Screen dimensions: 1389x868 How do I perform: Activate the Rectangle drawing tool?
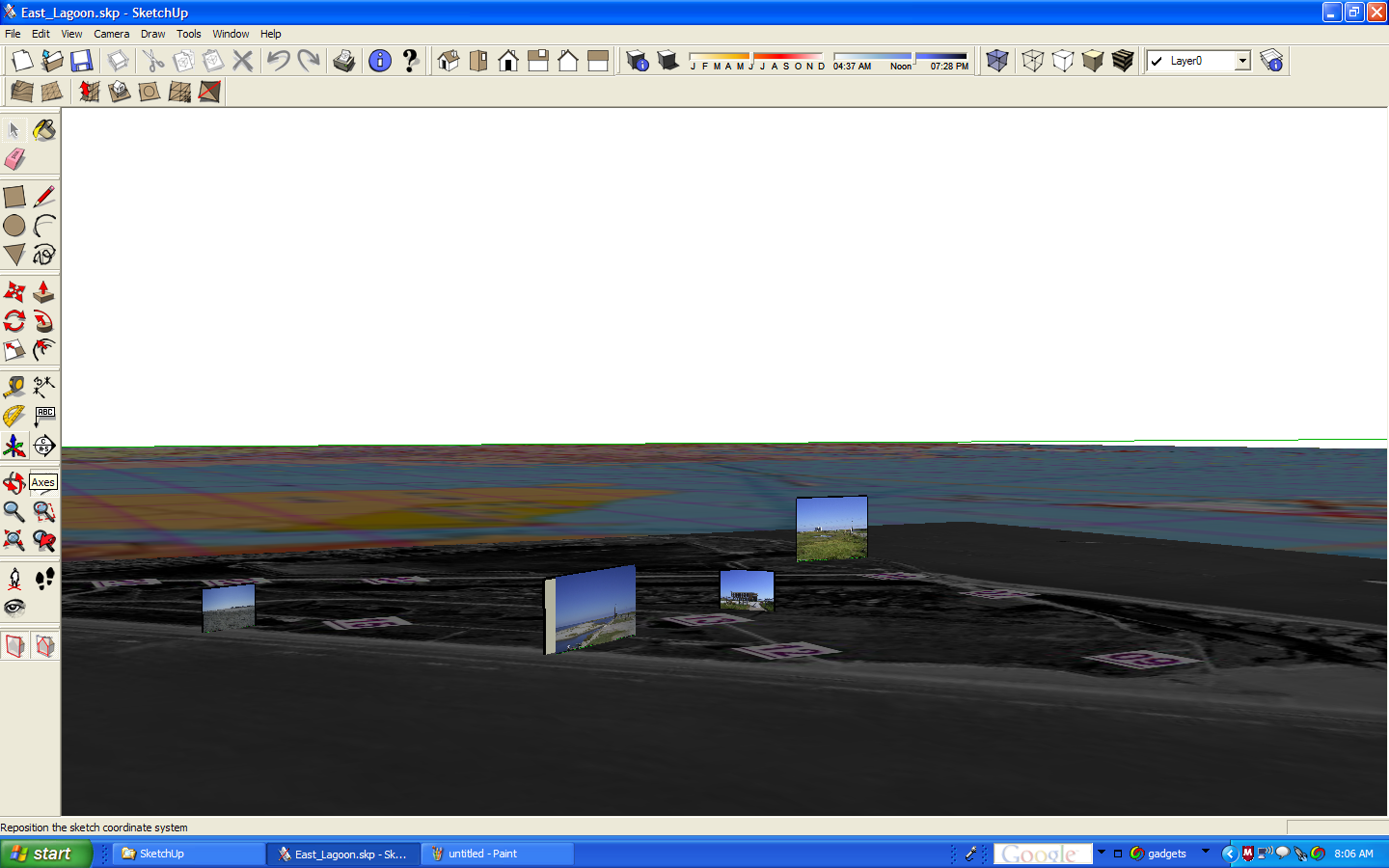click(14, 197)
